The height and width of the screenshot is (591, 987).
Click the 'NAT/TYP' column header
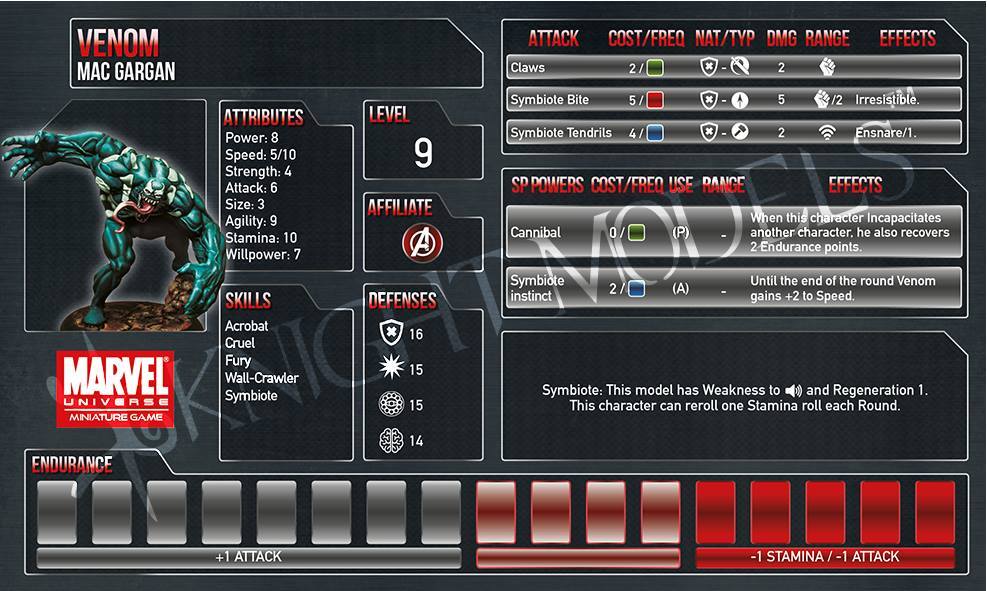coord(725,39)
